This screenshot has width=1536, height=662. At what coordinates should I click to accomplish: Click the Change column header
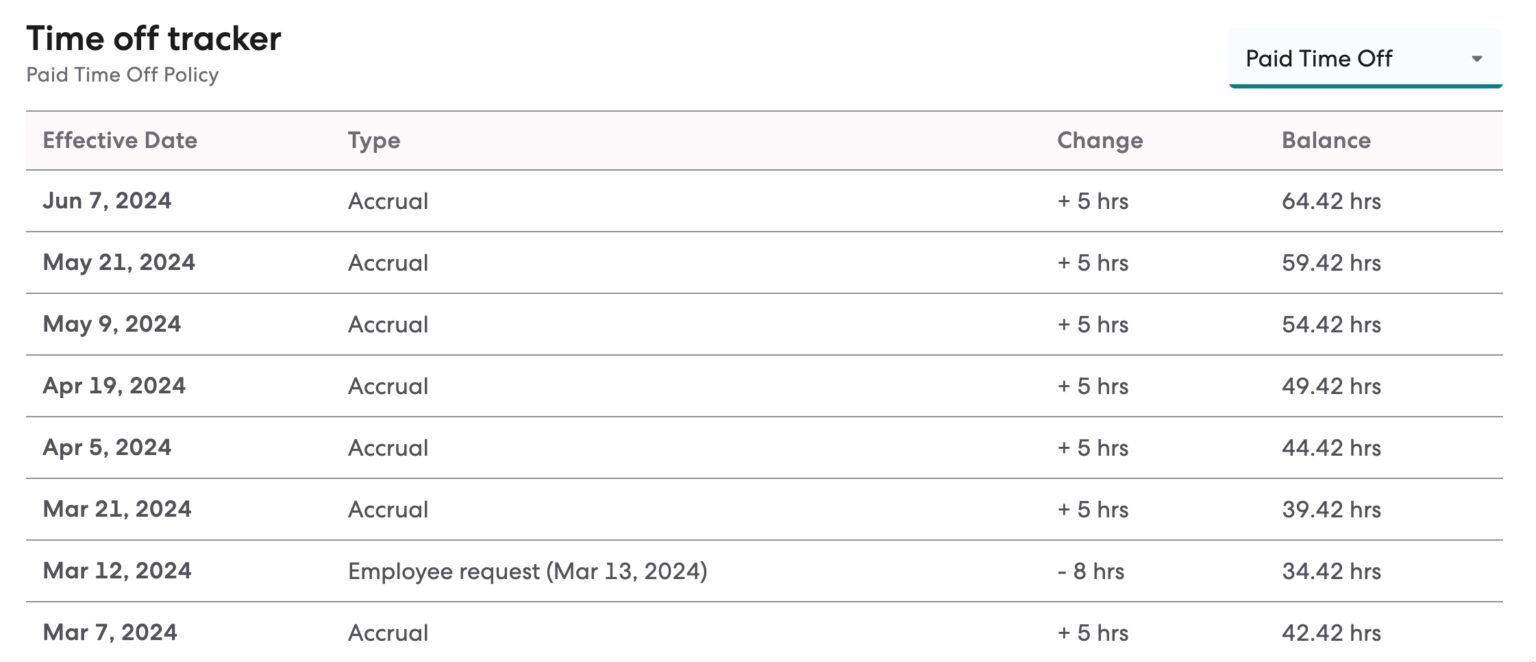[x=1099, y=141]
